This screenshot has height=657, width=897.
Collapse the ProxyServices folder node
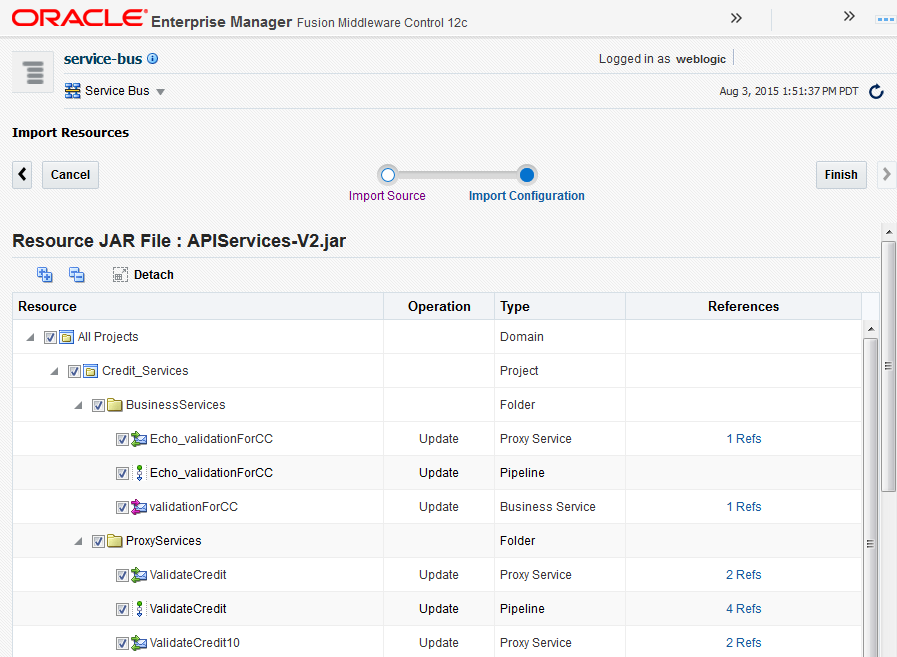click(x=78, y=541)
